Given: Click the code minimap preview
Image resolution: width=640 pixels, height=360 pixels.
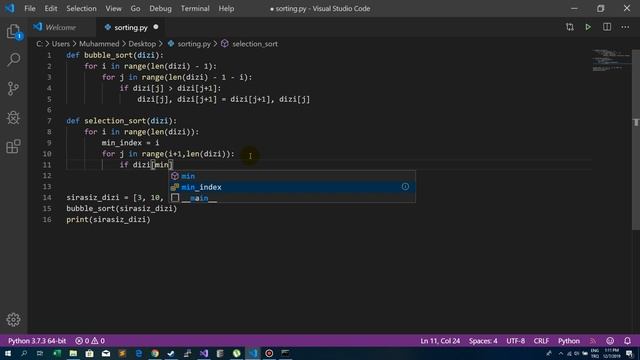Looking at the screenshot, I should click(x=611, y=60).
